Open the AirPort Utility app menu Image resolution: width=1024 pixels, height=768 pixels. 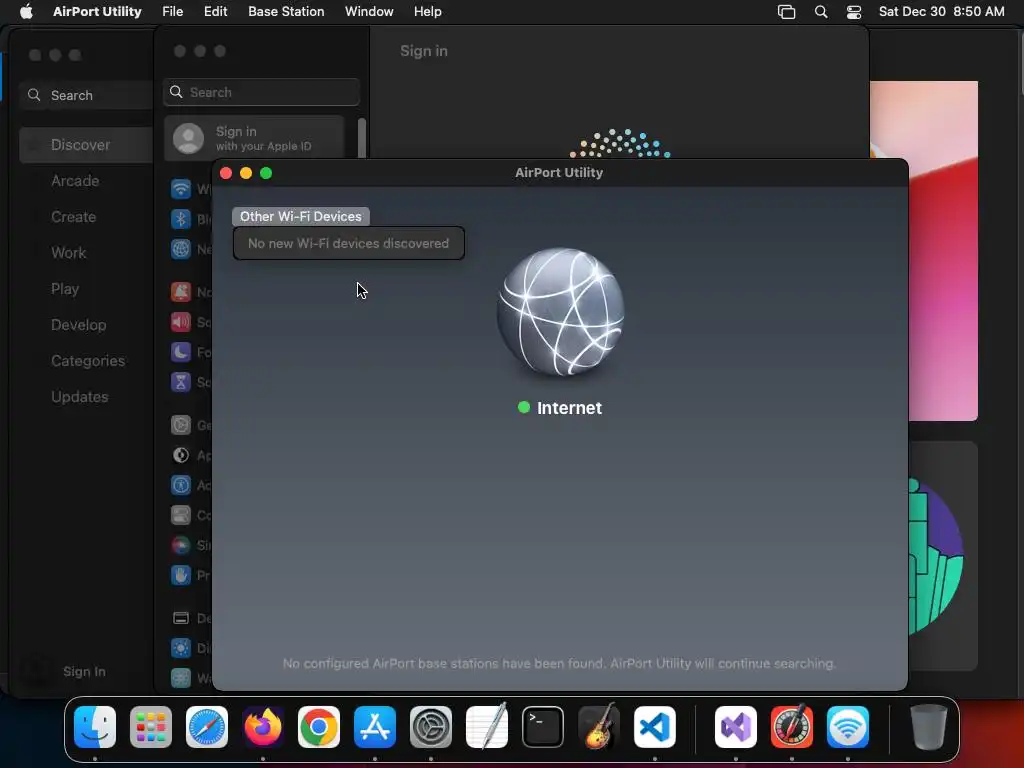[97, 12]
